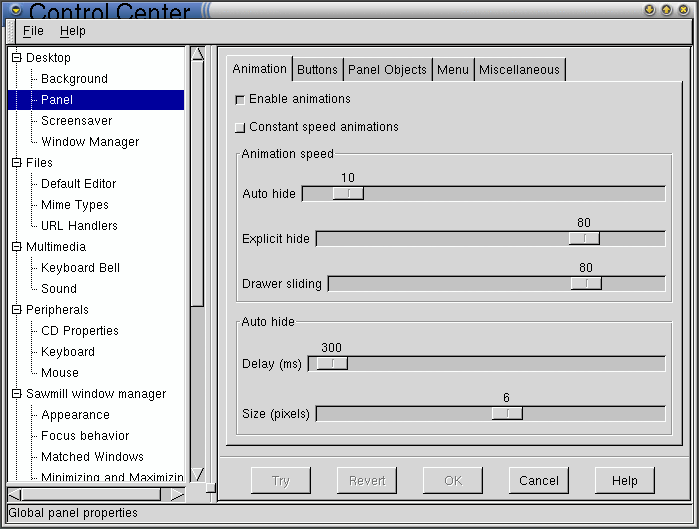Image resolution: width=699 pixels, height=529 pixels.
Task: Click the horizontal scroll left arrow
Action: point(14,494)
